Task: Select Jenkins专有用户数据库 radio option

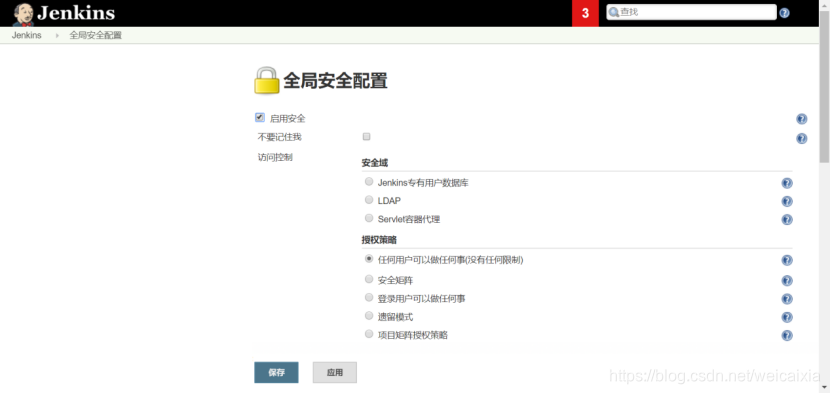Action: (x=369, y=182)
